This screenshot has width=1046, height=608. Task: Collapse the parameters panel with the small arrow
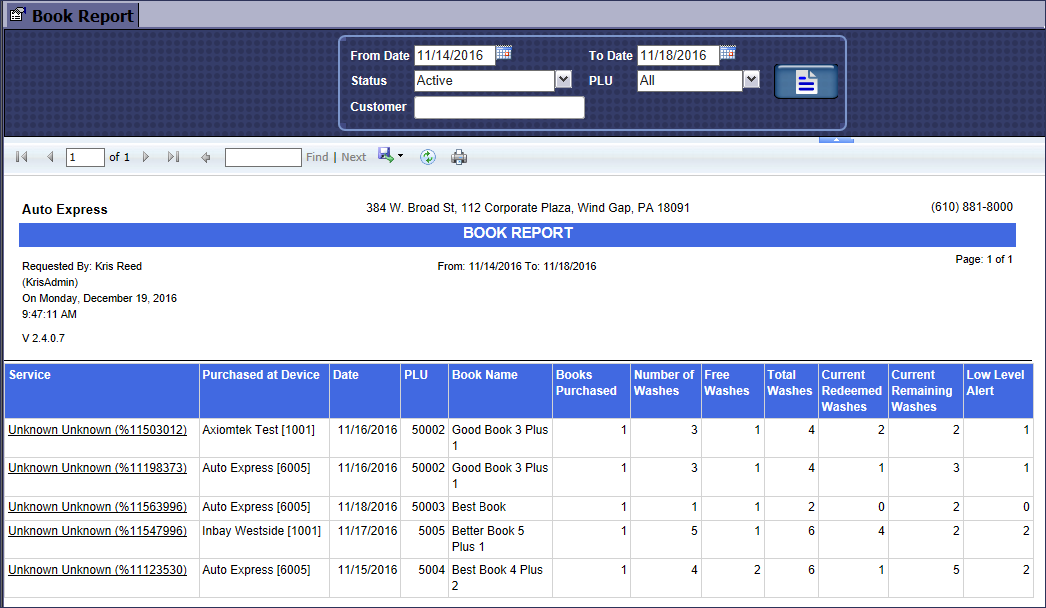(836, 140)
